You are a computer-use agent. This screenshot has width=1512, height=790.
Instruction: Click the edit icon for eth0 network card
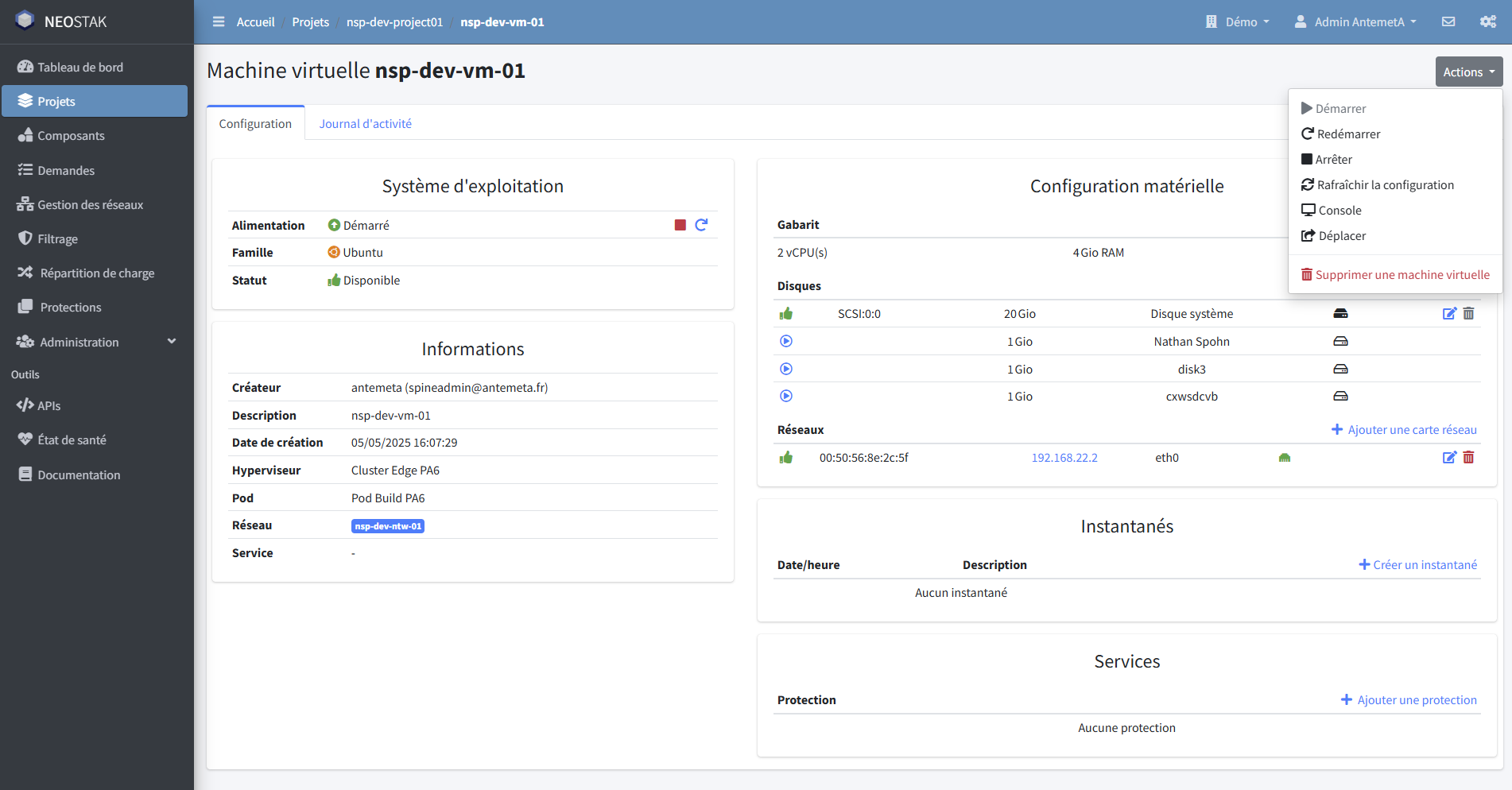[x=1449, y=457]
